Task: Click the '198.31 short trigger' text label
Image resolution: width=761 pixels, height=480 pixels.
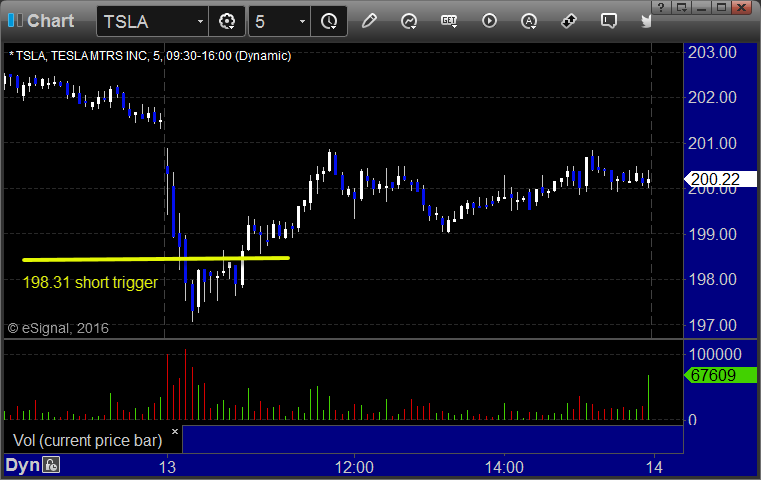Action: 90,282
